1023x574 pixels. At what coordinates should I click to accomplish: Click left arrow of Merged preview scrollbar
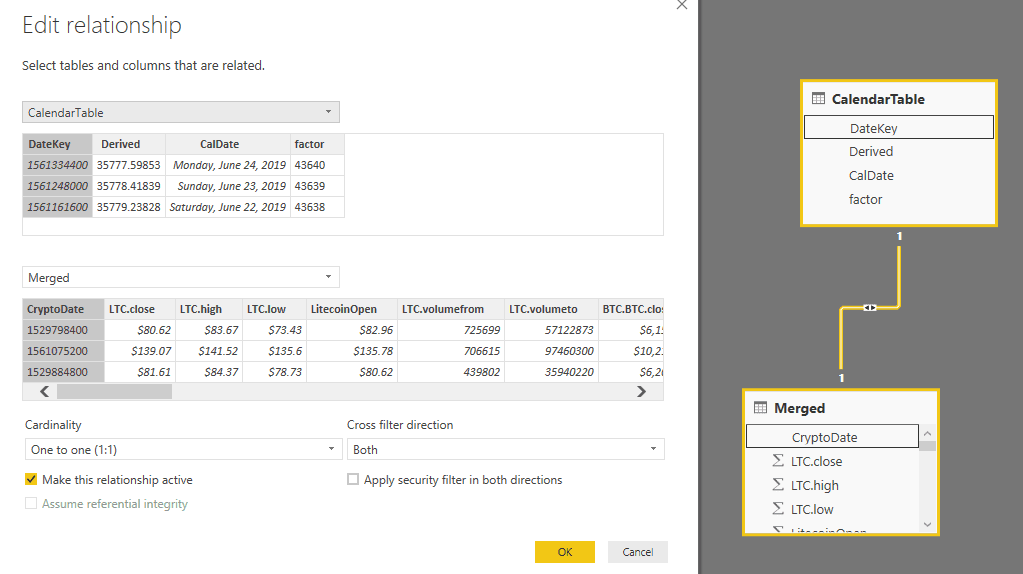click(x=44, y=391)
